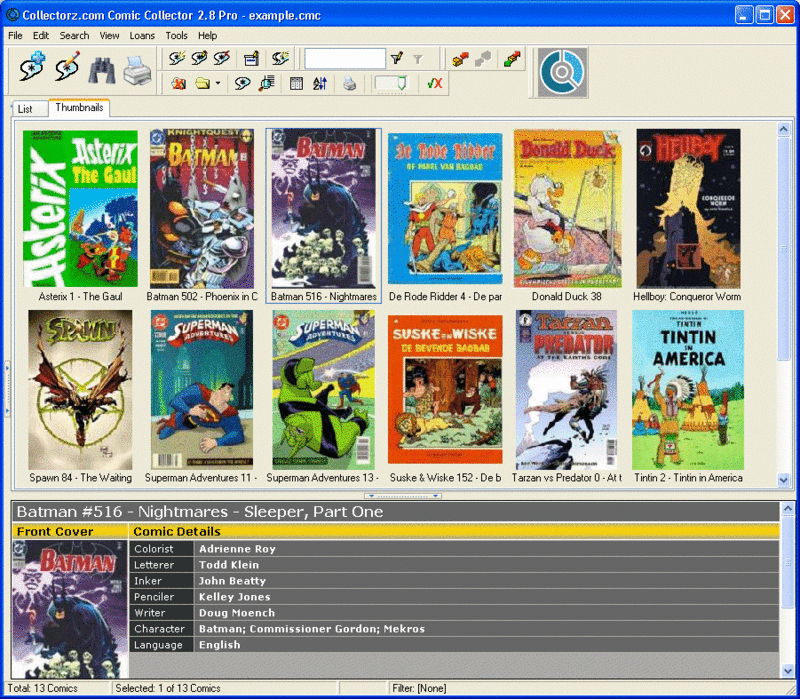This screenshot has height=699, width=800.
Task: Open the Loans menu
Action: 142,35
